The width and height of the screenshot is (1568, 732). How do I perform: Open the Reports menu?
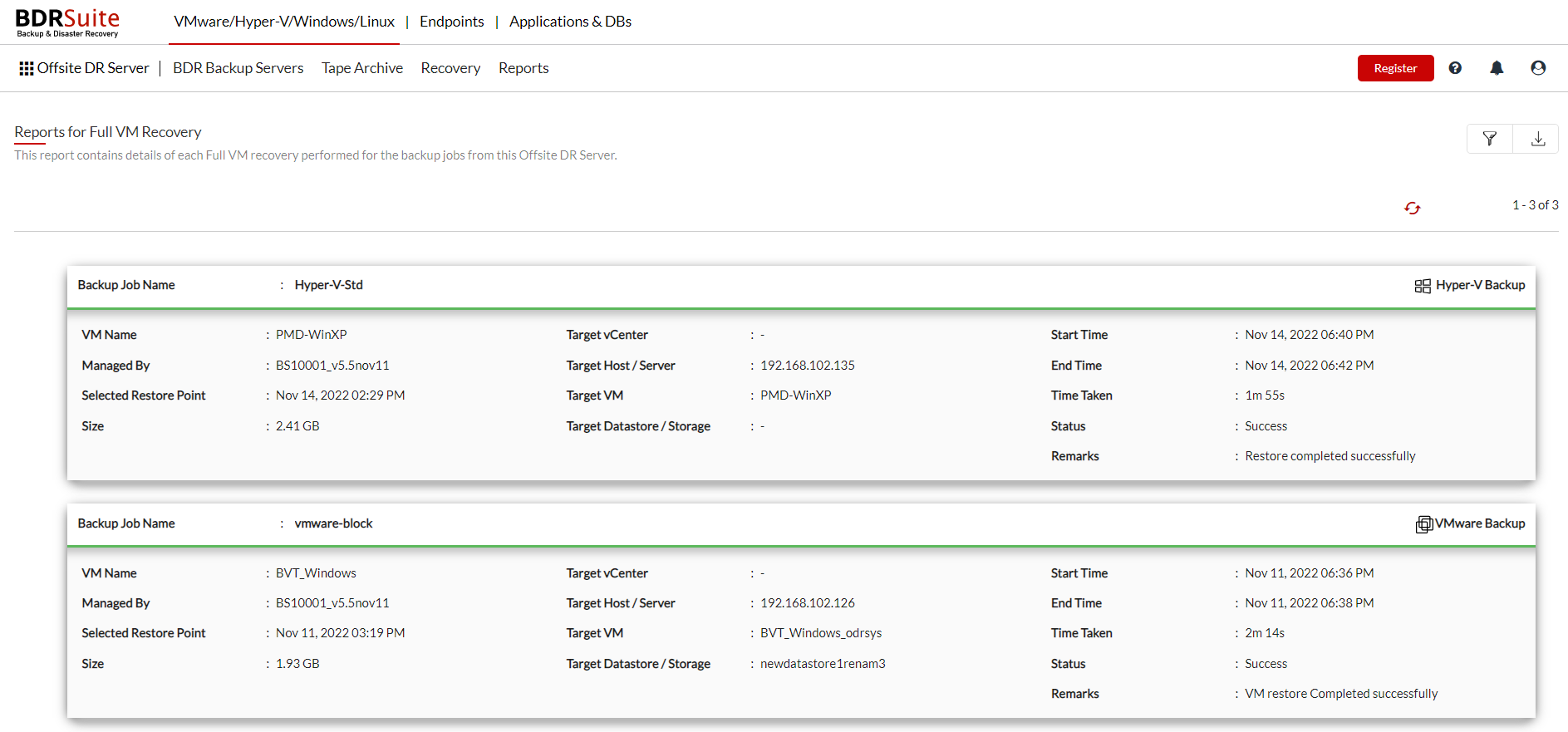pyautogui.click(x=523, y=68)
